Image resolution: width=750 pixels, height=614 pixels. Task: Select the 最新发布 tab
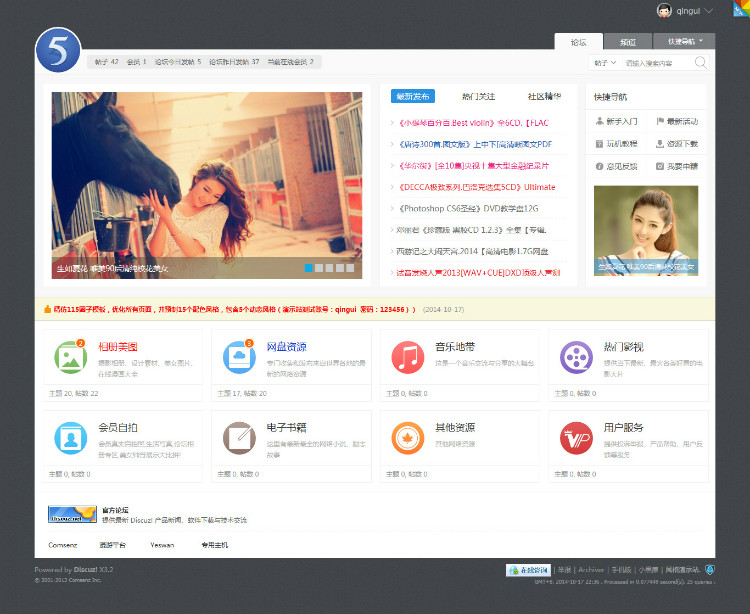coord(413,96)
